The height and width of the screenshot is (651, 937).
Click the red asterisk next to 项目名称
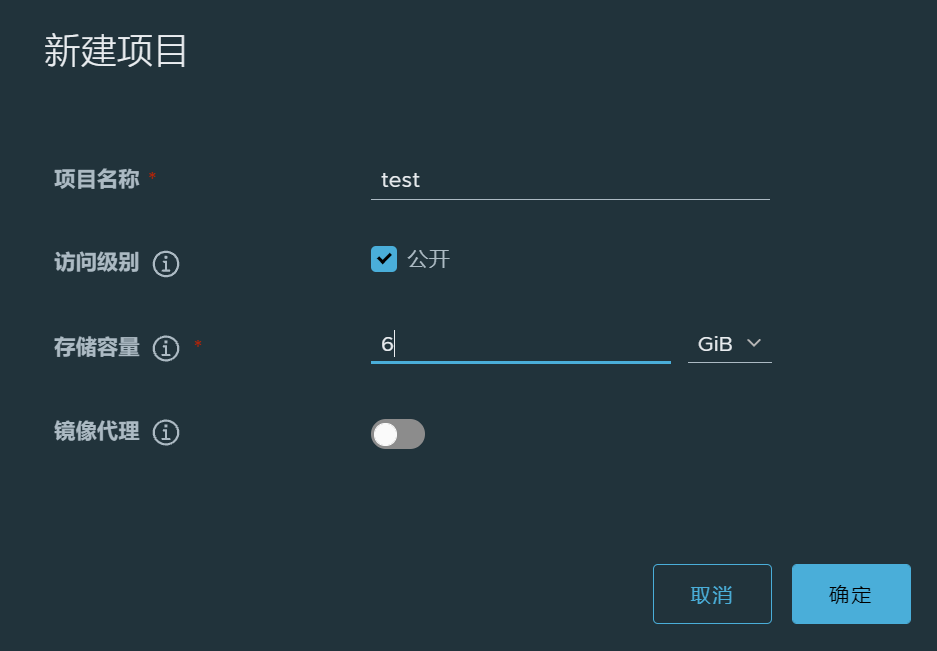tap(153, 177)
